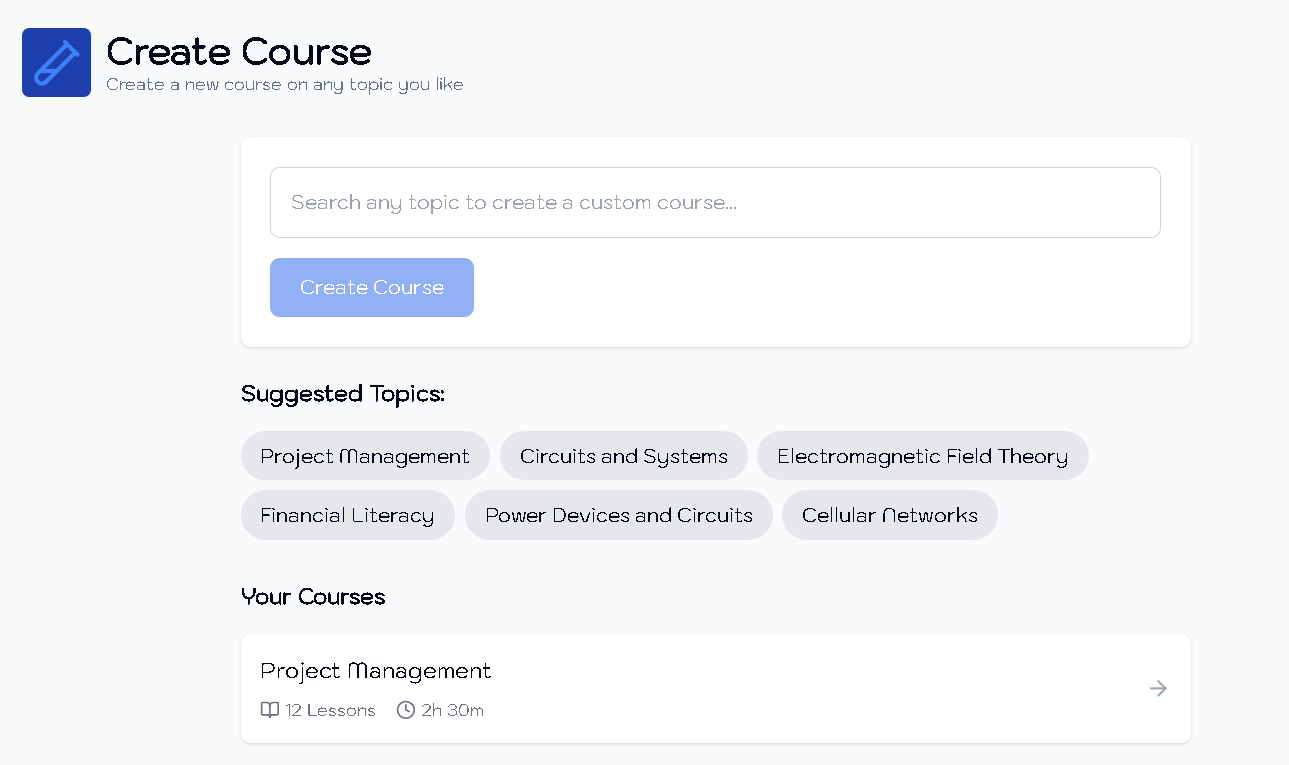Select the Financial Literacy suggestion chip
This screenshot has width=1289, height=765.
347,515
